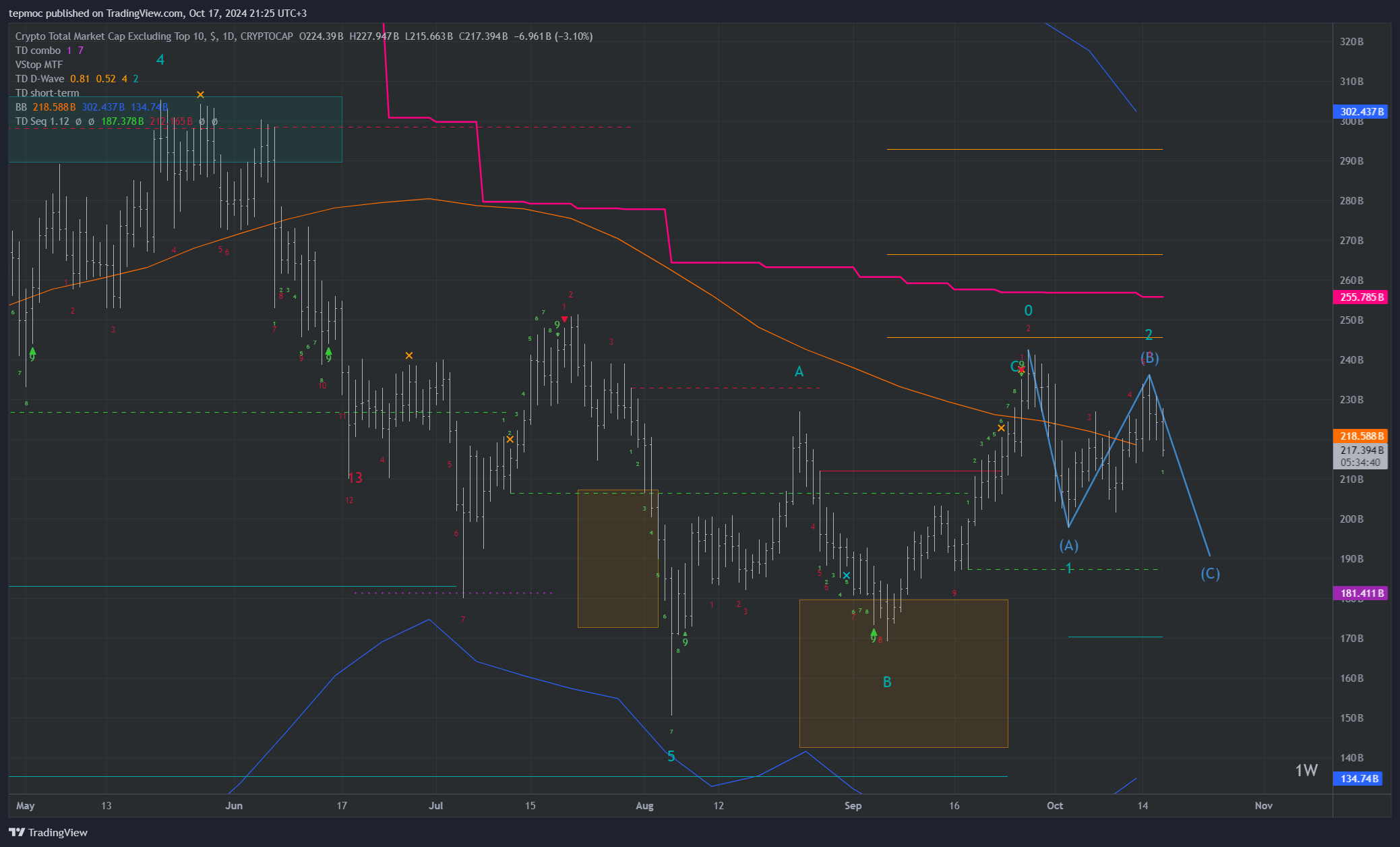Click the purple 181.411B price label
The image size is (1400, 847).
(1361, 594)
